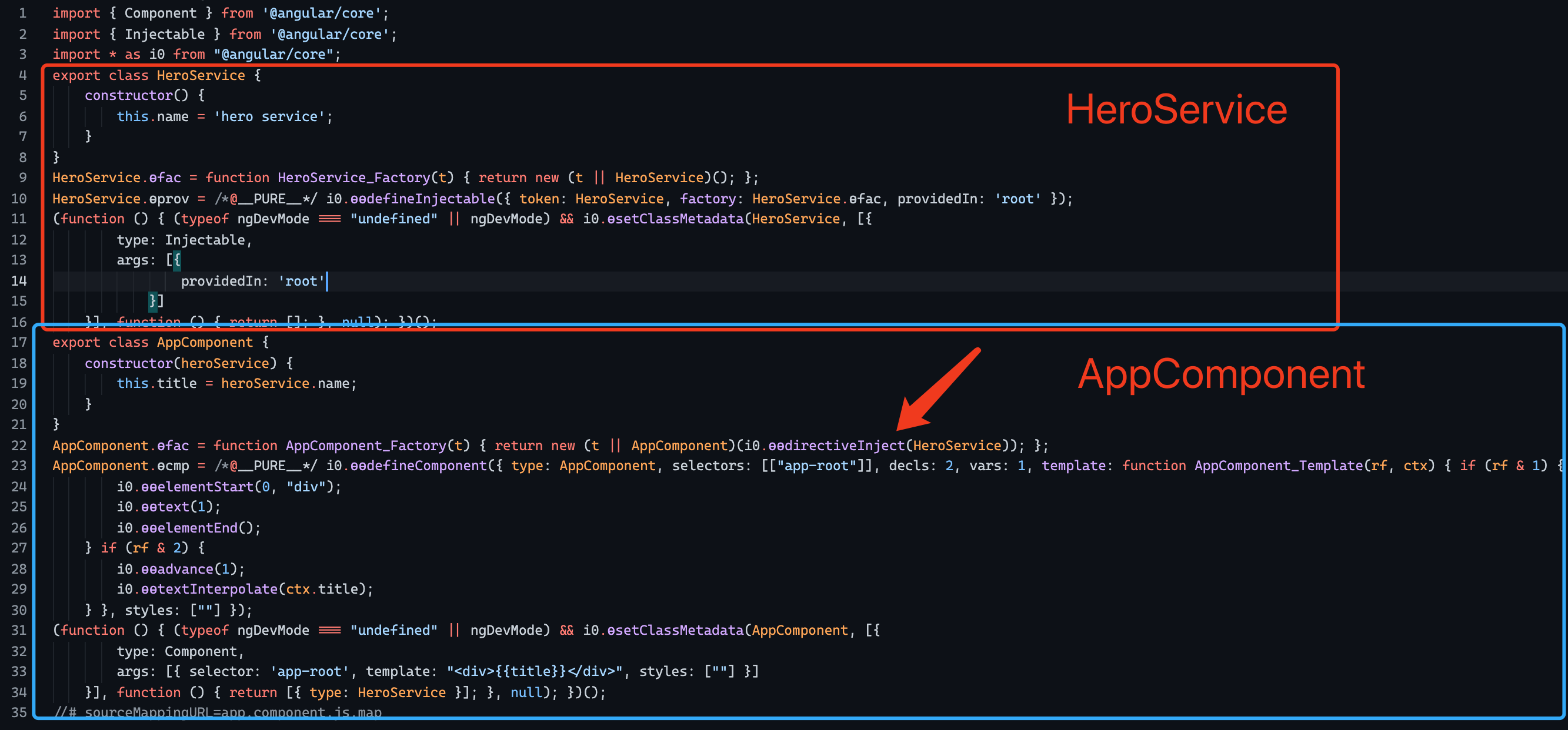Click the 'factory' key on line 10
1568x730 pixels.
(708, 198)
